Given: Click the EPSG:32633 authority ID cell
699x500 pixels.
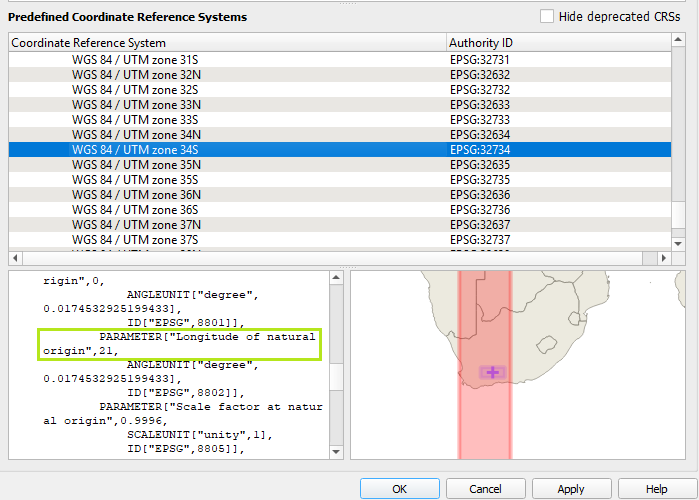Looking at the screenshot, I should (x=480, y=105).
